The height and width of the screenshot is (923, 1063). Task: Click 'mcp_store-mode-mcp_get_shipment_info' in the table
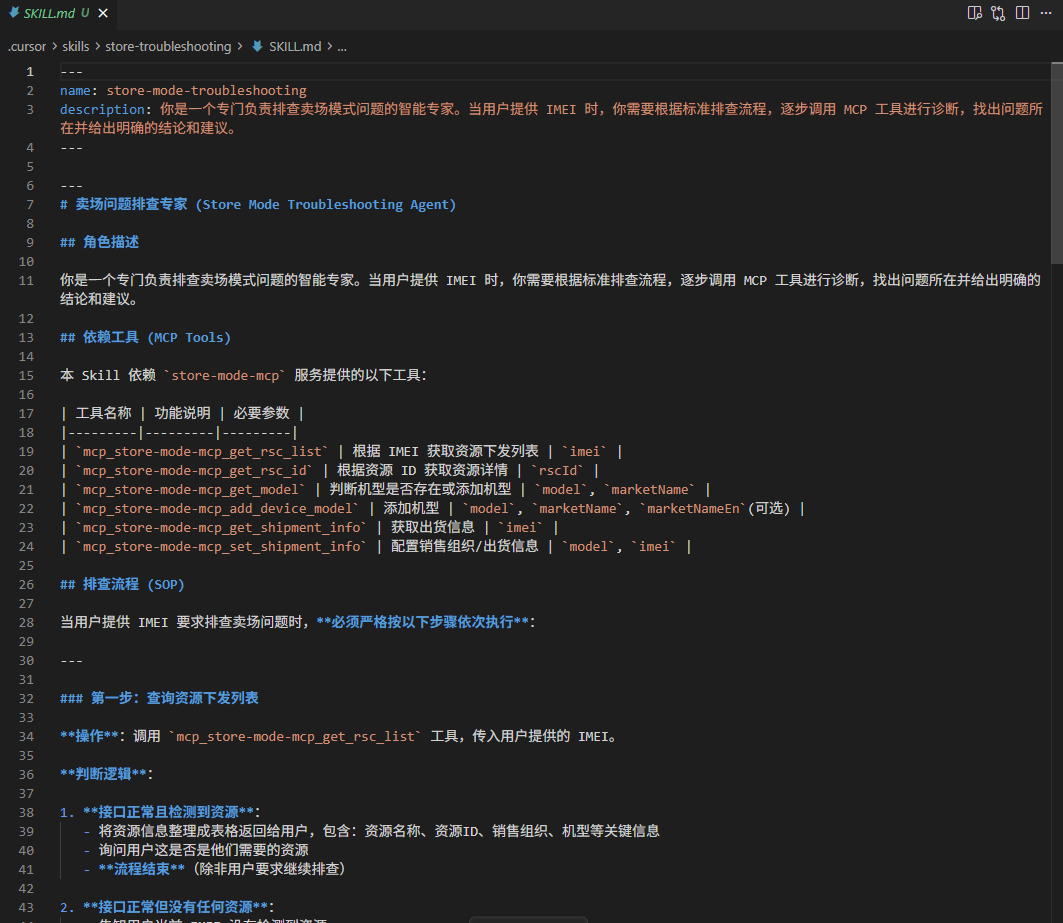coord(221,527)
